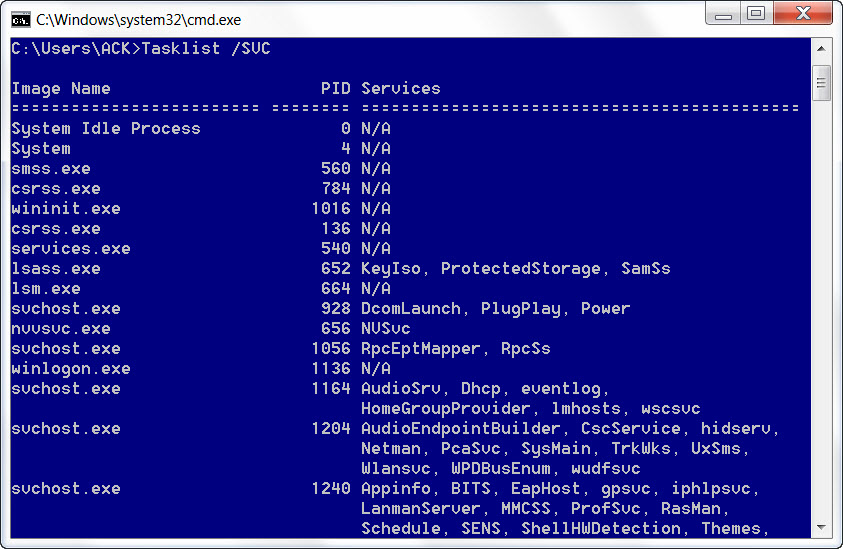
Task: Click the Image Name column header
Action: [x=61, y=89]
